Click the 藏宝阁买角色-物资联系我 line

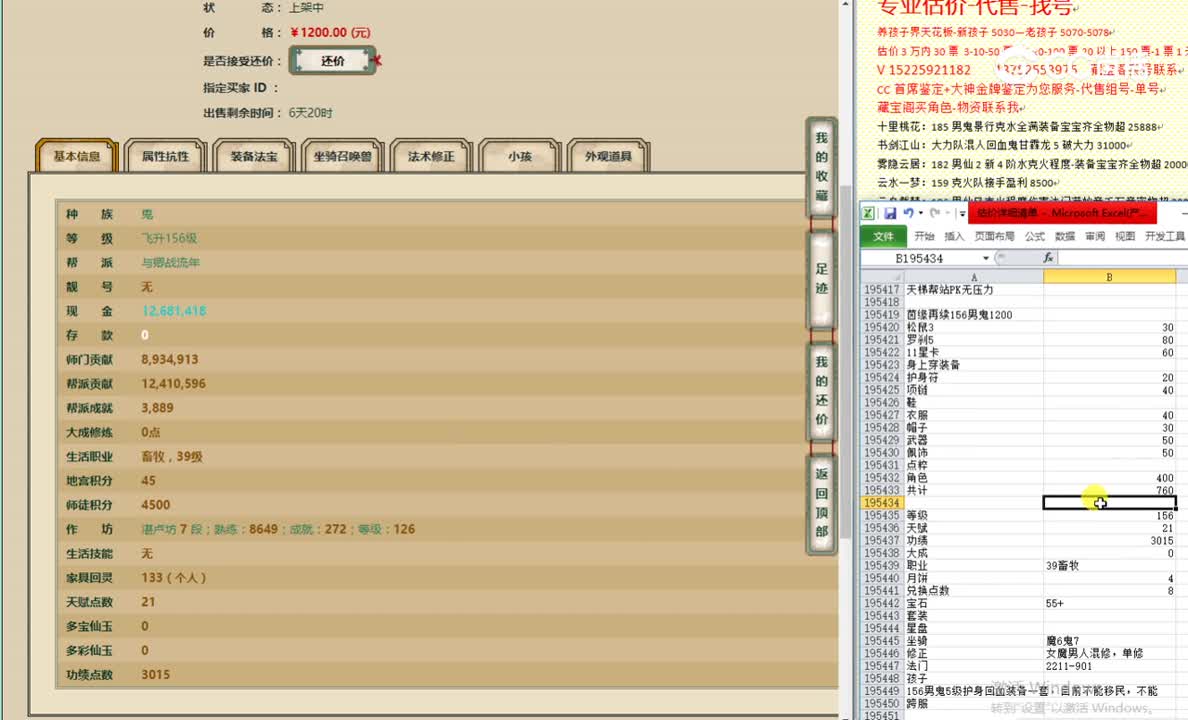click(x=951, y=108)
